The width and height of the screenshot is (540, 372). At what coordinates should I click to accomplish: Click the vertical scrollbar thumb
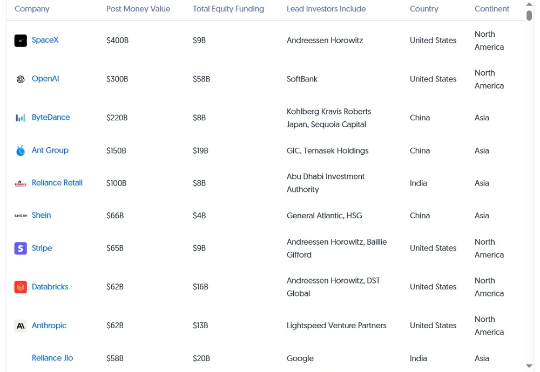click(529, 16)
